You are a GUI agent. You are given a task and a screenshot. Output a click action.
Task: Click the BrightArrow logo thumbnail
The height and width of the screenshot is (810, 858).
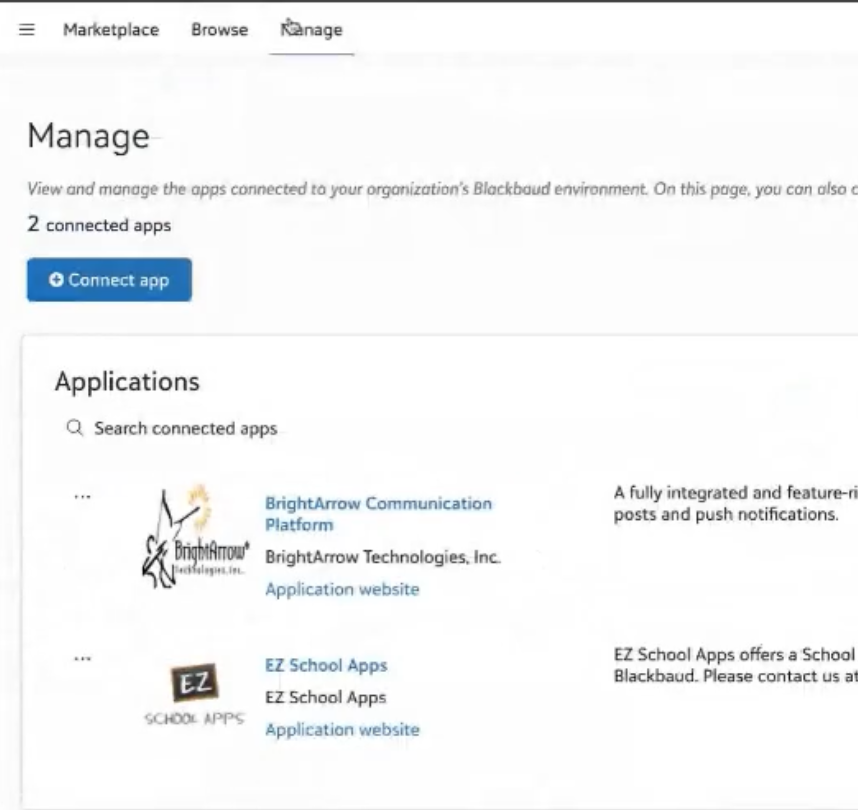pos(195,537)
